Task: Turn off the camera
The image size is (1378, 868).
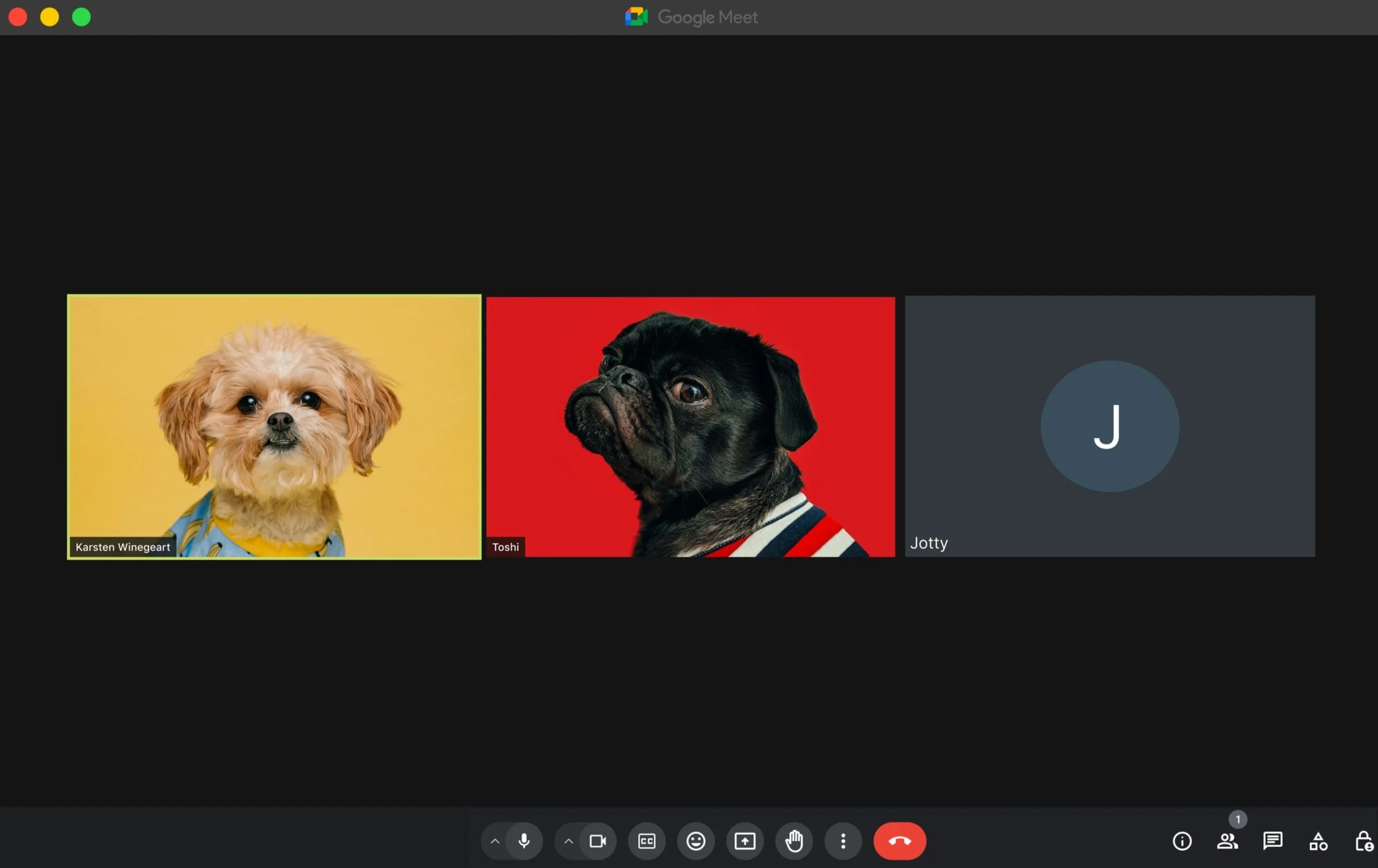Action: tap(598, 841)
